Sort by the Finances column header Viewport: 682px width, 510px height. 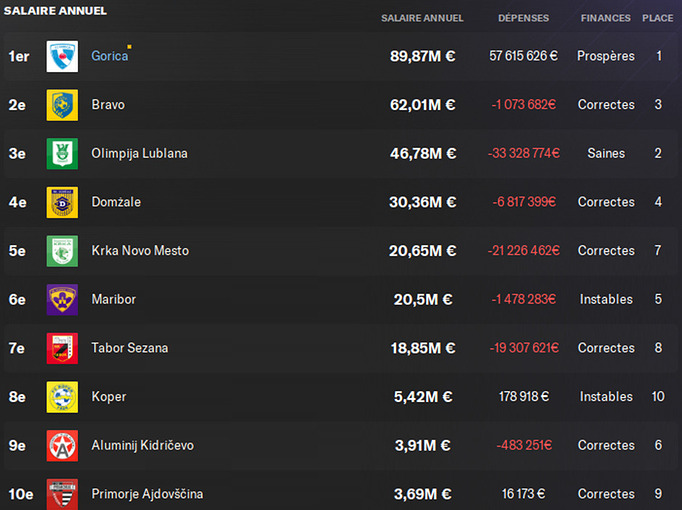pyautogui.click(x=605, y=18)
